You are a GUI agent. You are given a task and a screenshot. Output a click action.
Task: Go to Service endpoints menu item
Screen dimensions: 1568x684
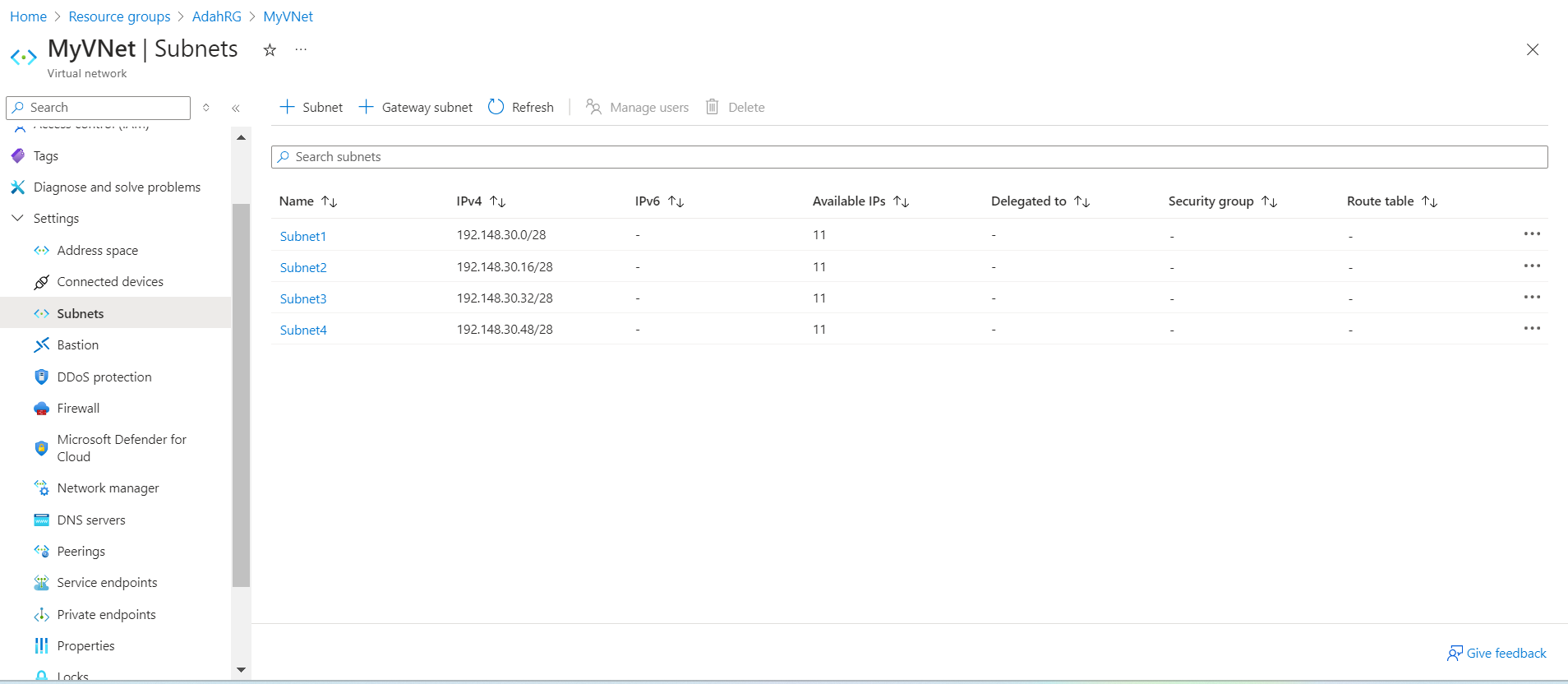tap(107, 583)
